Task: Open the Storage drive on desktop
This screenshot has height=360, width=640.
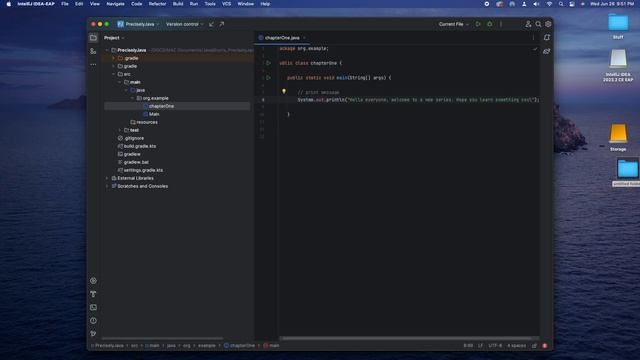Action: tap(618, 138)
